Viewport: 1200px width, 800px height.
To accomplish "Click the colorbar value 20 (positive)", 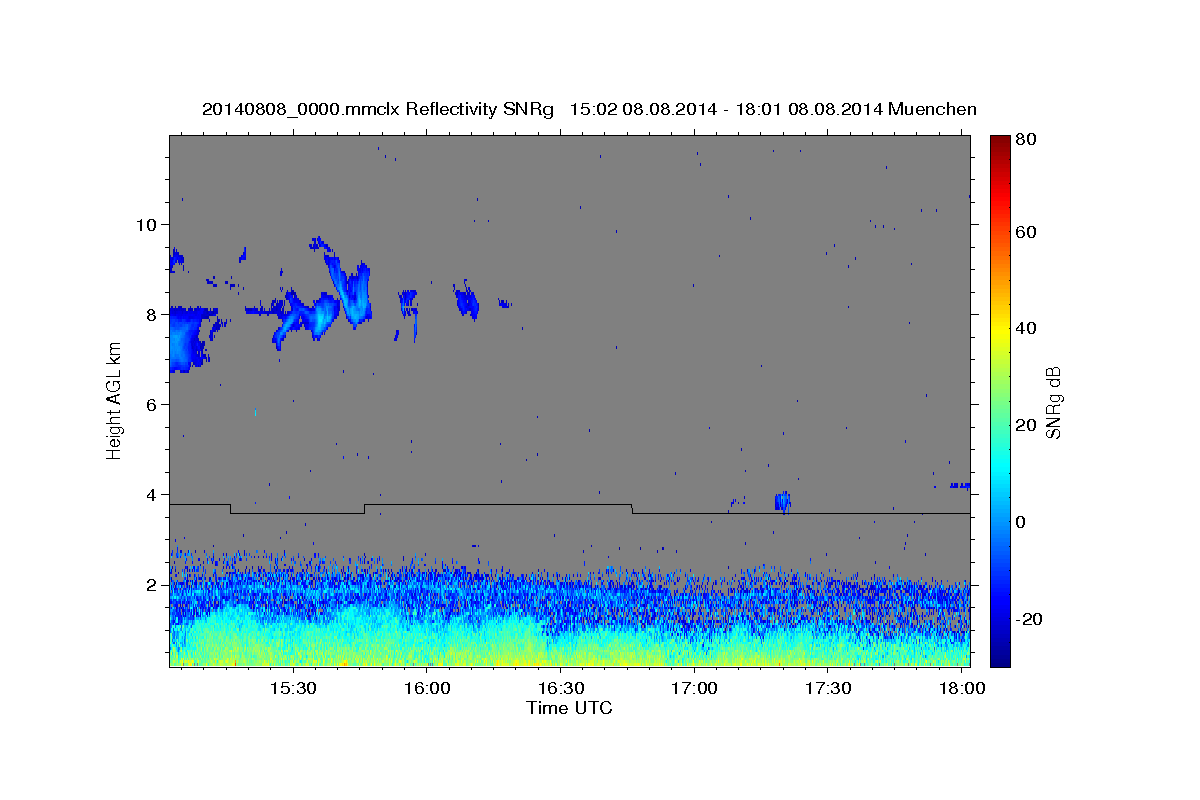I will pos(1025,425).
